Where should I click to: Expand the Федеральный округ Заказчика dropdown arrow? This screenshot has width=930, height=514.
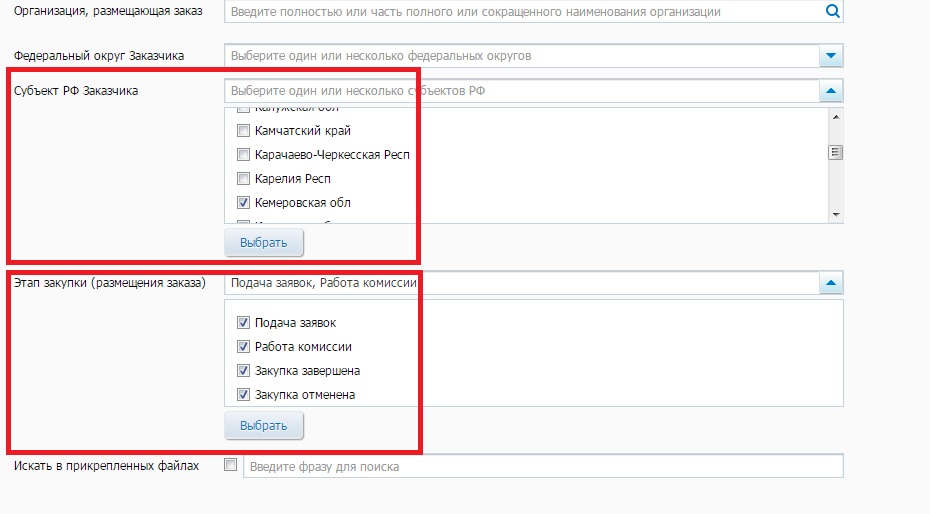[x=831, y=56]
